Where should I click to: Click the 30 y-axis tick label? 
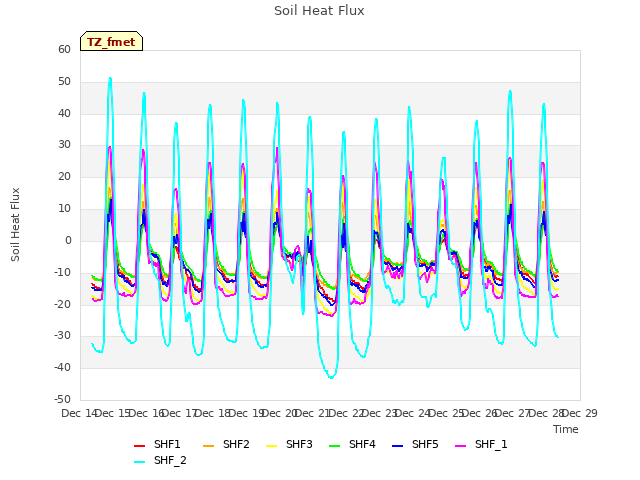(64, 144)
